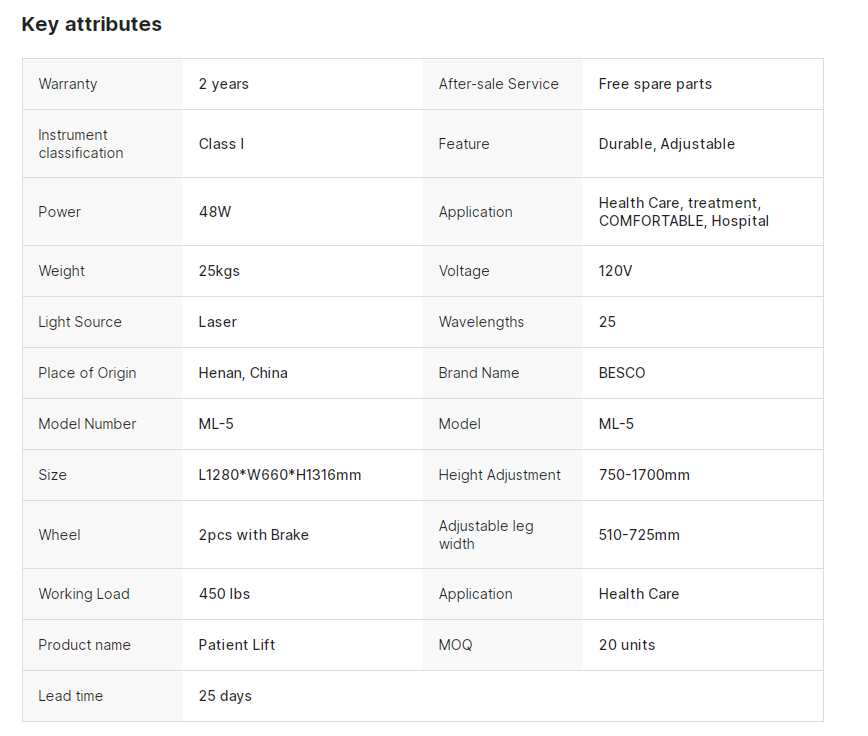Click the "510-725mm" leg width value
868x736 pixels.
click(639, 535)
